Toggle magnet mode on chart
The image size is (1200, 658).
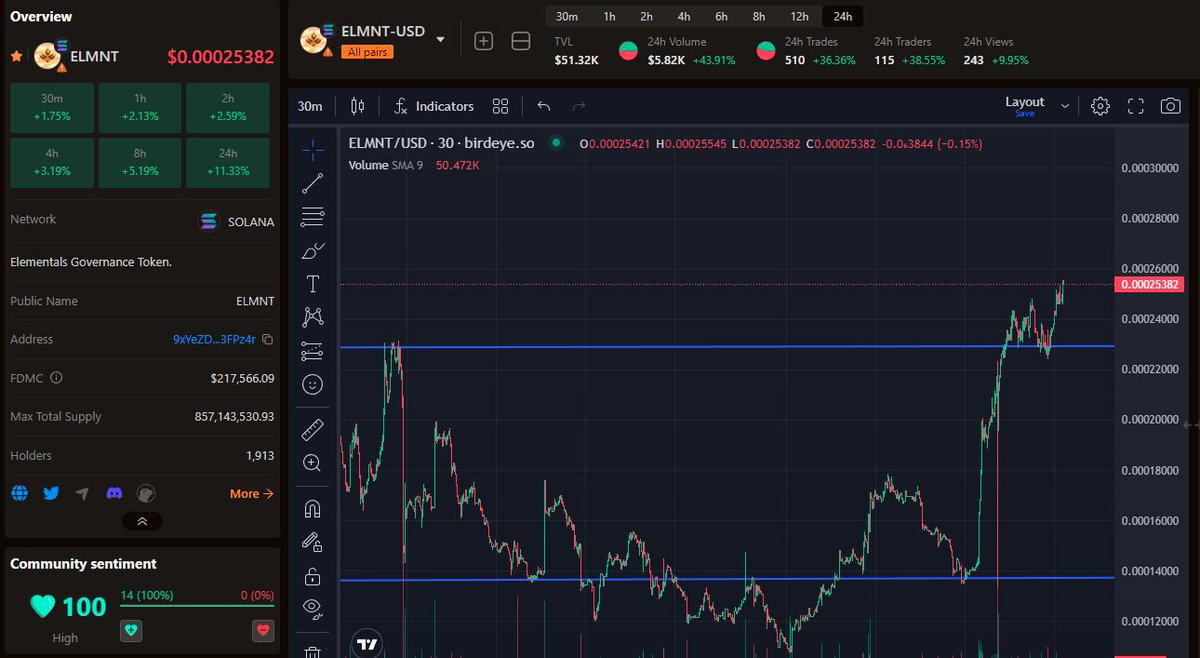pos(312,509)
